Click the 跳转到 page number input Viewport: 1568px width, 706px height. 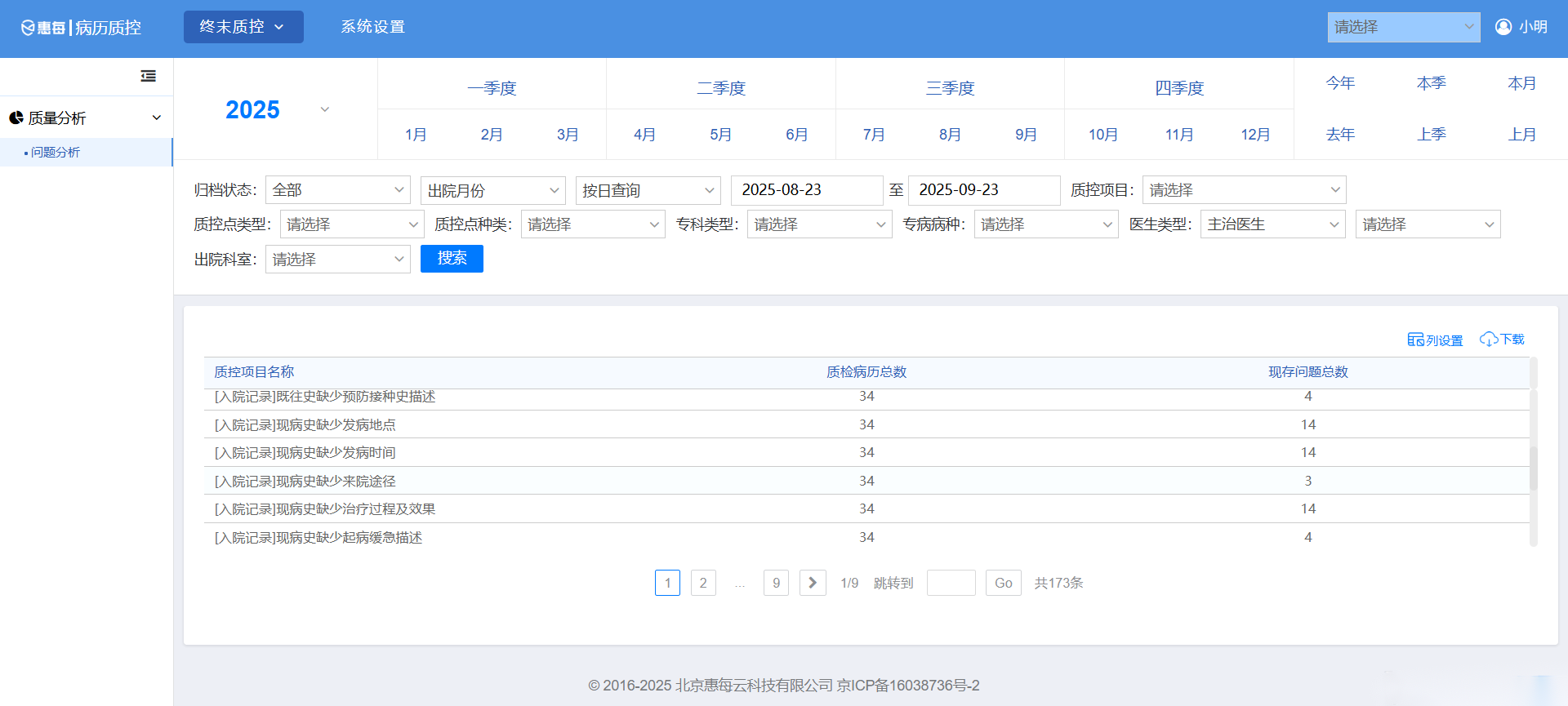pyautogui.click(x=951, y=583)
